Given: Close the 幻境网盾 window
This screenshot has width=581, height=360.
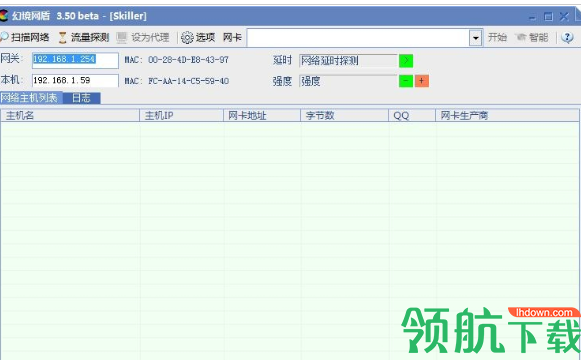Looking at the screenshot, I should pos(564,17).
